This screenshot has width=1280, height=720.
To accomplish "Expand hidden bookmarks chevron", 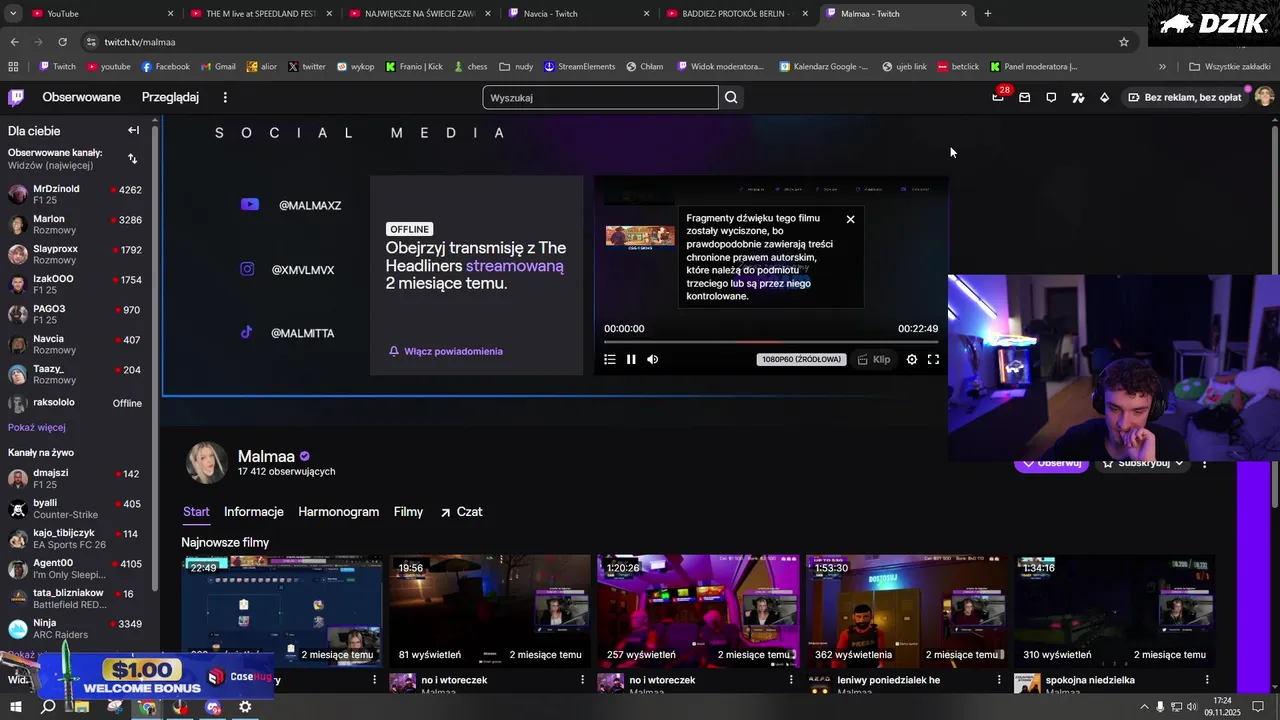I will 1162,67.
